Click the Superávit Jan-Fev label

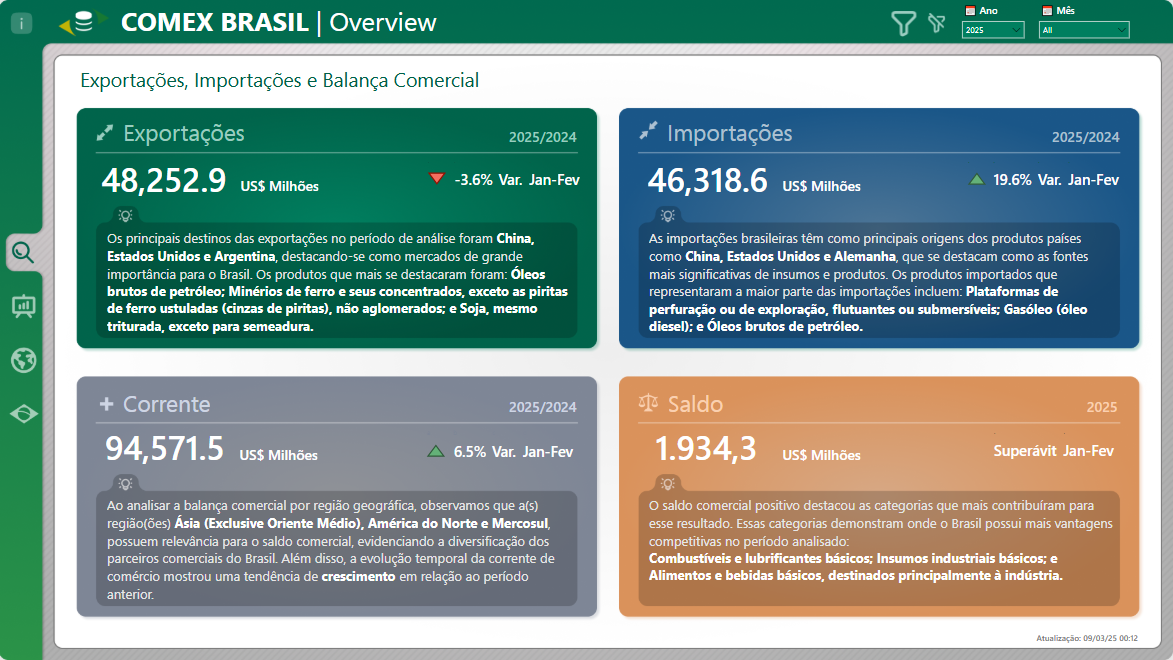(1053, 450)
